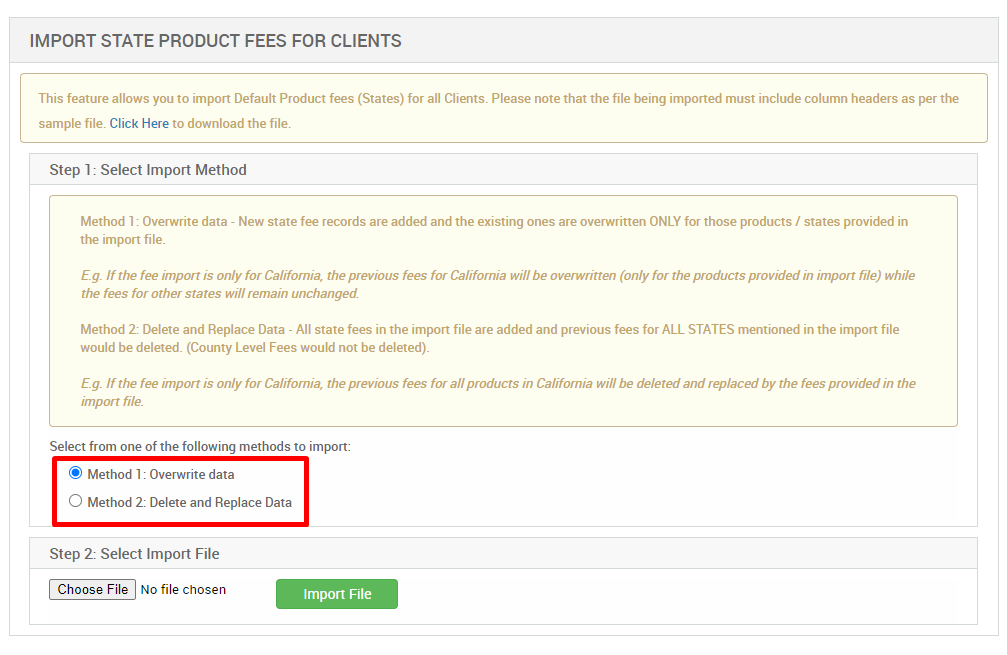Select the Method 2: Delete and Replace Data option
The height and width of the screenshot is (655, 1007).
coord(76,500)
